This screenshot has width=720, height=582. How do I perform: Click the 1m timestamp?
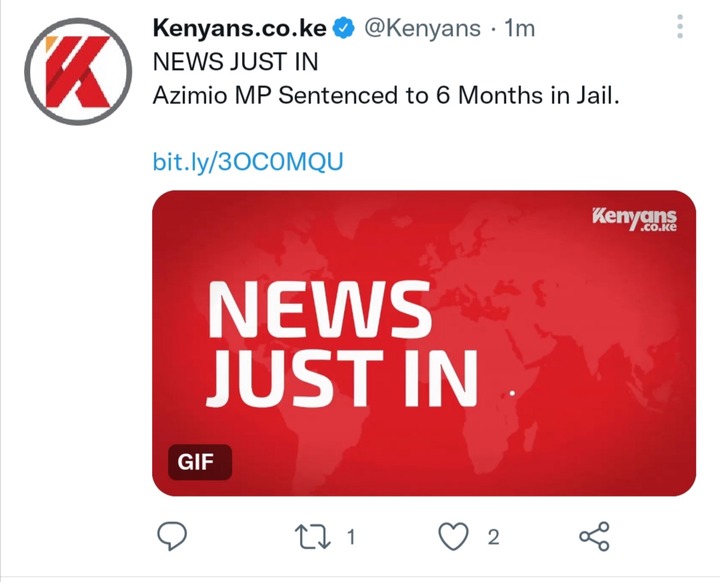point(519,28)
